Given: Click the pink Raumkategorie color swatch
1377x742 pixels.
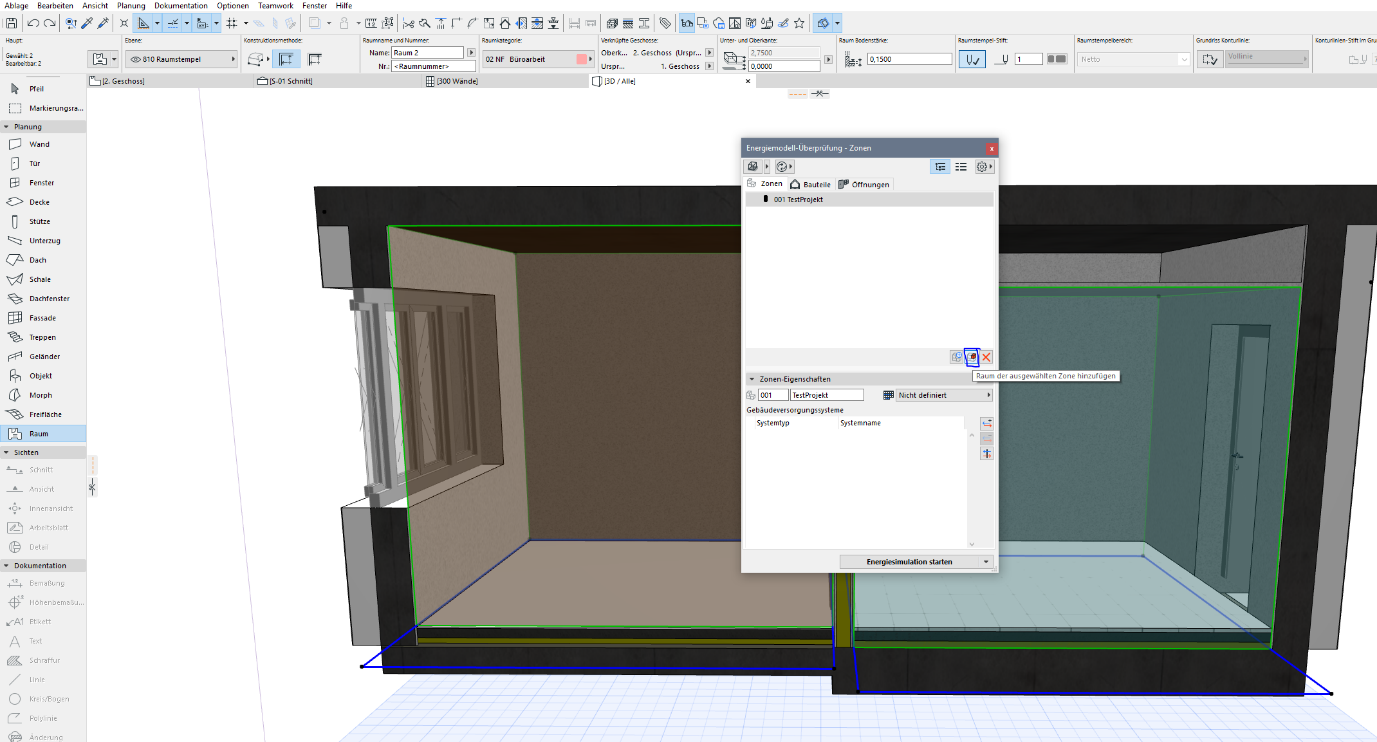Looking at the screenshot, I should coord(582,60).
